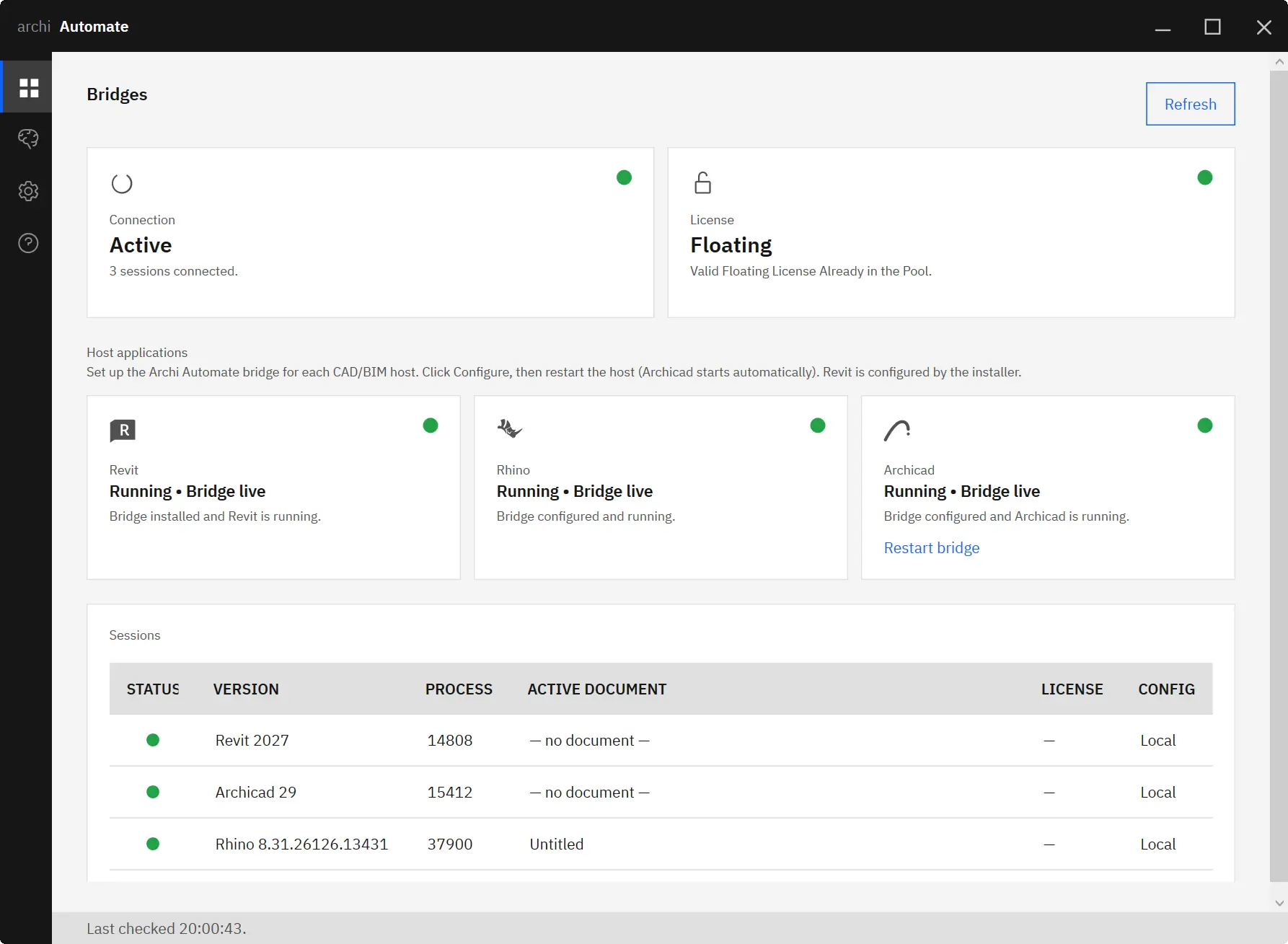The width and height of the screenshot is (1288, 944).
Task: Click the green status dot on Connection card
Action: pyautogui.click(x=625, y=177)
